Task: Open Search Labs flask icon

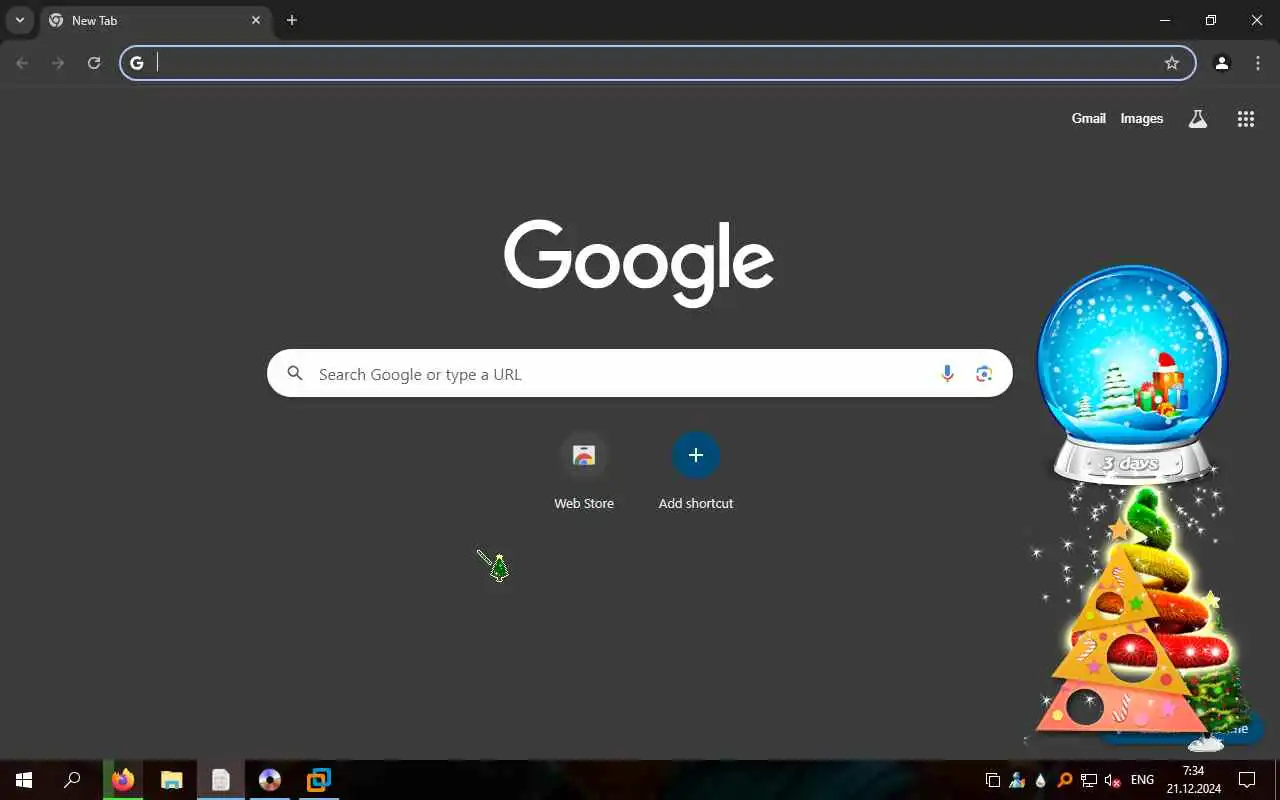Action: pos(1197,119)
